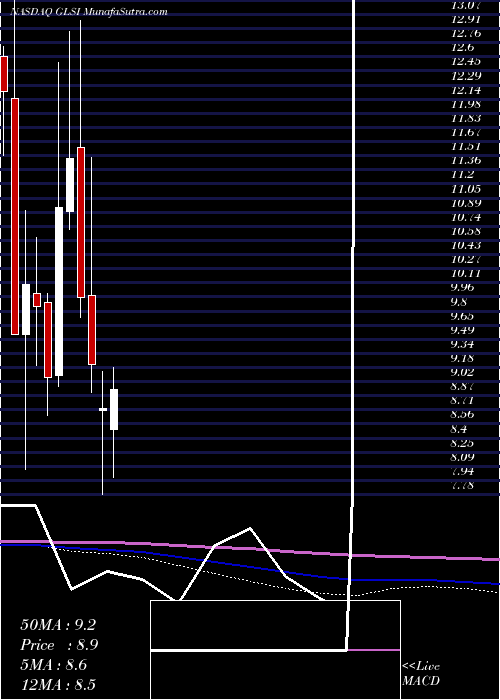Select the 8.71 price level
The image size is (500, 700).
(x=463, y=401)
